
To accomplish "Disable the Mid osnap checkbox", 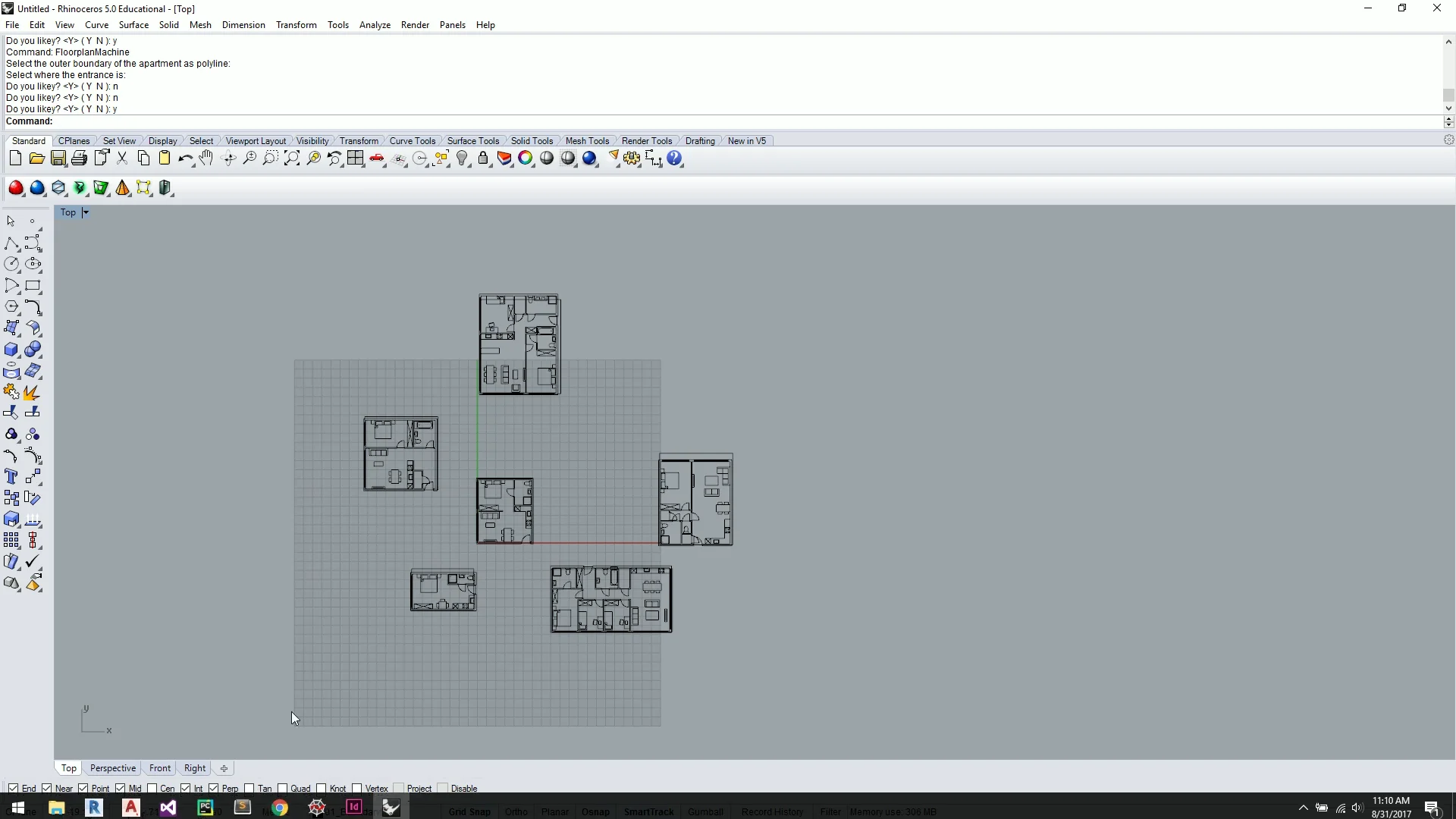I will point(120,789).
